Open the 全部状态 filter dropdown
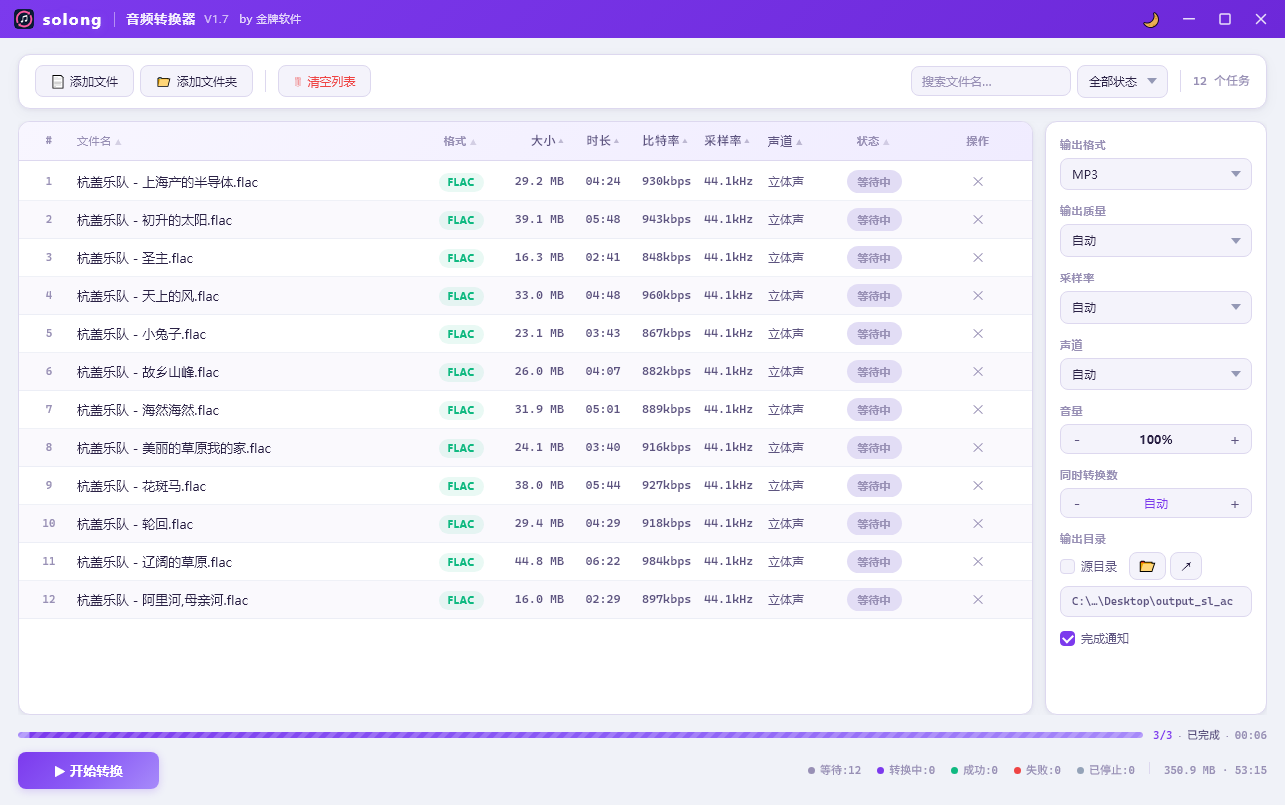Screen dimensions: 1285x805 point(1121,81)
